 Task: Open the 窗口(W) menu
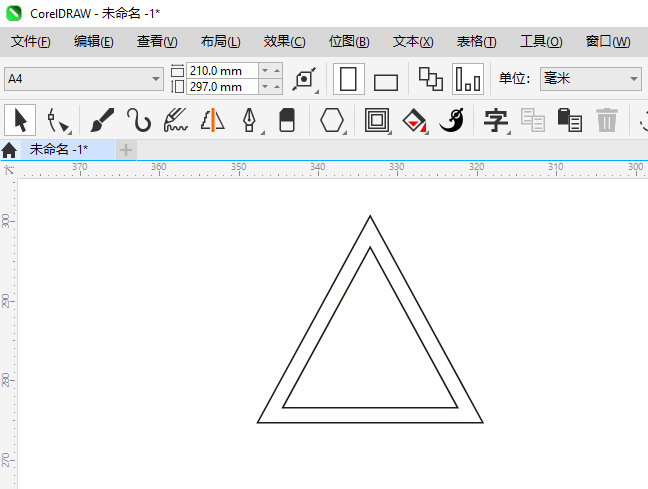coord(608,42)
